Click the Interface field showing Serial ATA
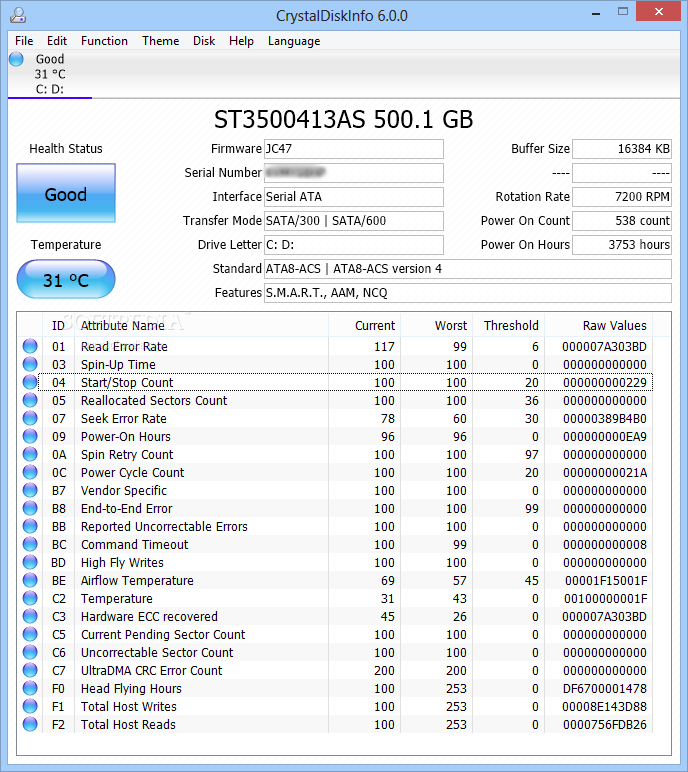Screen dimensions: 688x772 click(354, 197)
